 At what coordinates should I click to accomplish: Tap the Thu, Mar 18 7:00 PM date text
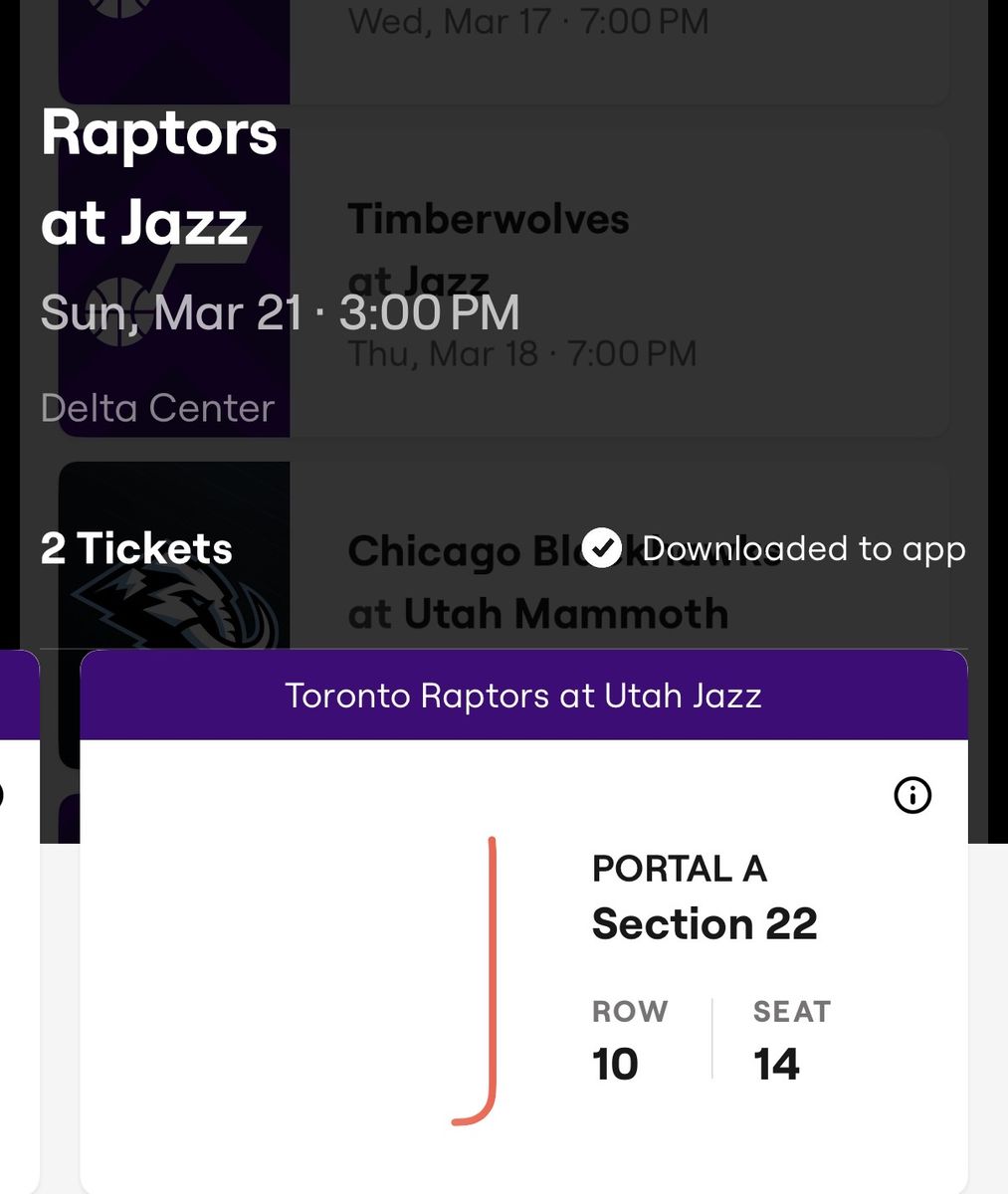coord(522,353)
